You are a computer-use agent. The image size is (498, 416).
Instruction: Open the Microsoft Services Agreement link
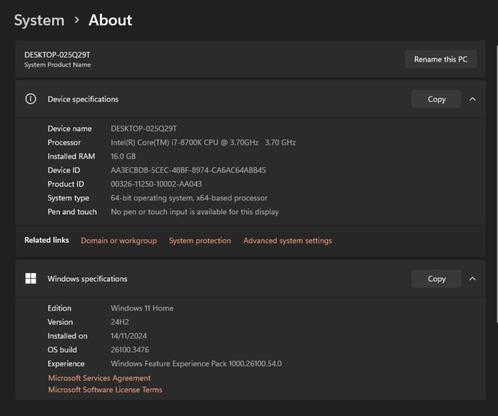click(99, 378)
